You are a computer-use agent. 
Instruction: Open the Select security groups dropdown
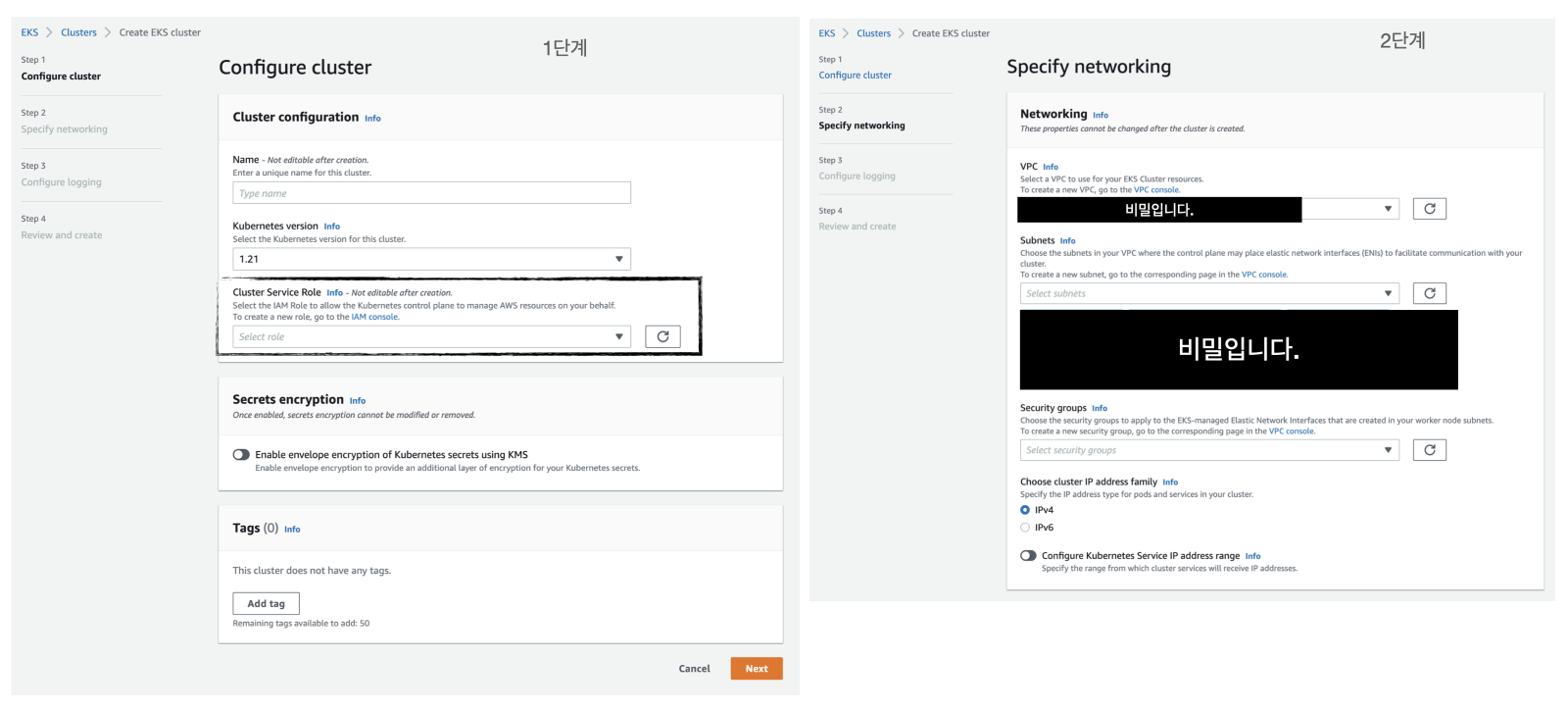[x=1209, y=450]
